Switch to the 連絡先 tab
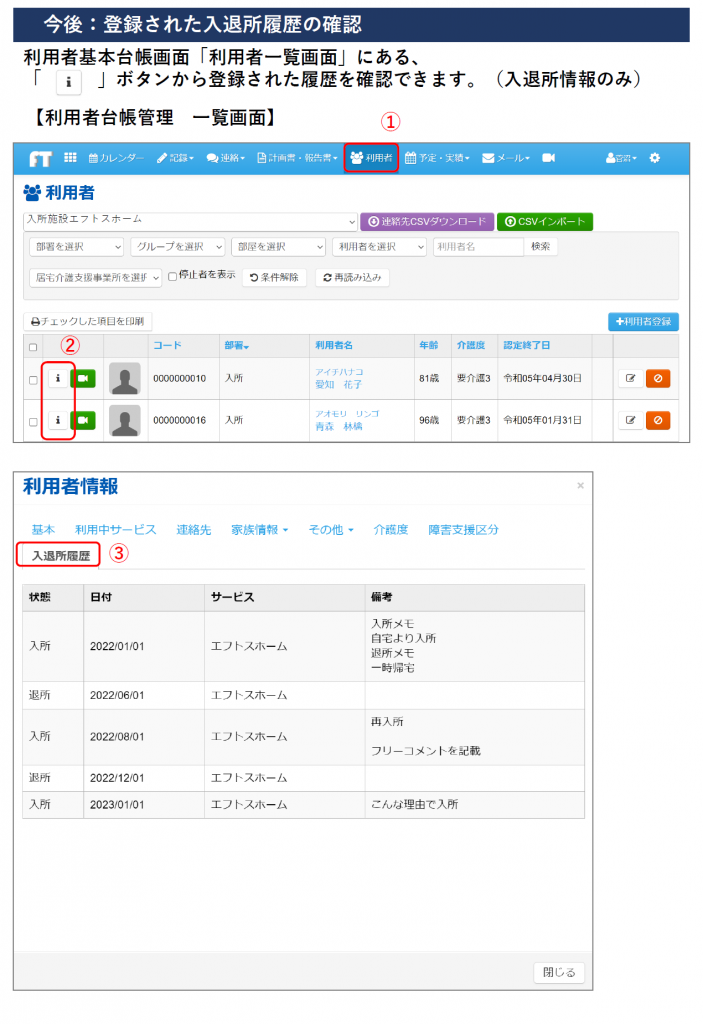The width and height of the screenshot is (703, 1024). [194, 530]
